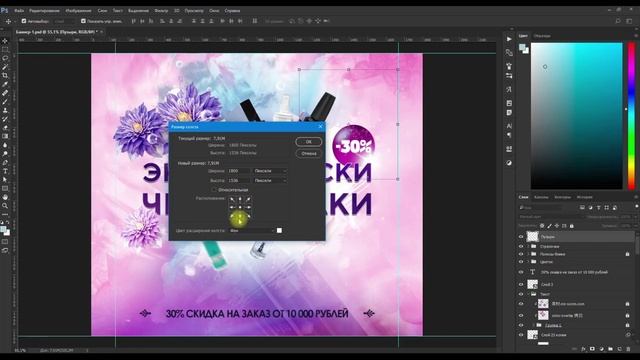The height and width of the screenshot is (360, 640).
Task: Hide the top selected layer with its eye icon
Action: (x=521, y=237)
